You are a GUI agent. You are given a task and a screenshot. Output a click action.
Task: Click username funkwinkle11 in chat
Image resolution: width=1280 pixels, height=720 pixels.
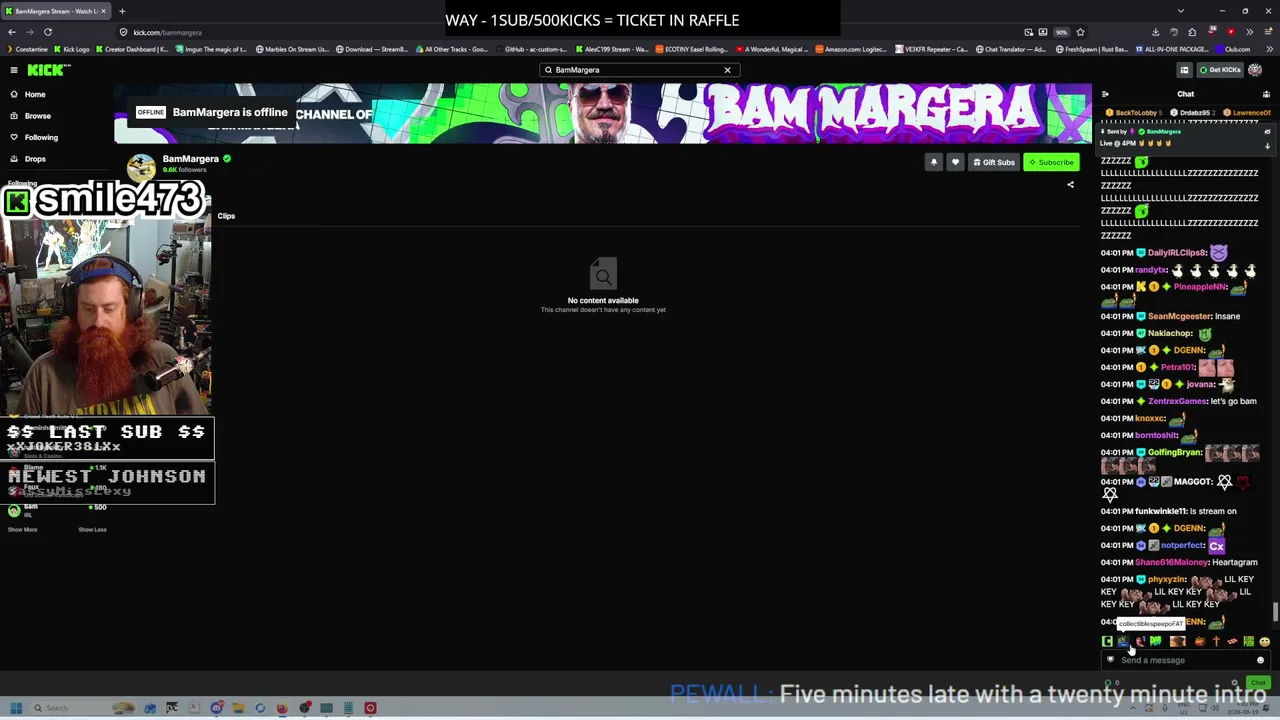click(1160, 511)
